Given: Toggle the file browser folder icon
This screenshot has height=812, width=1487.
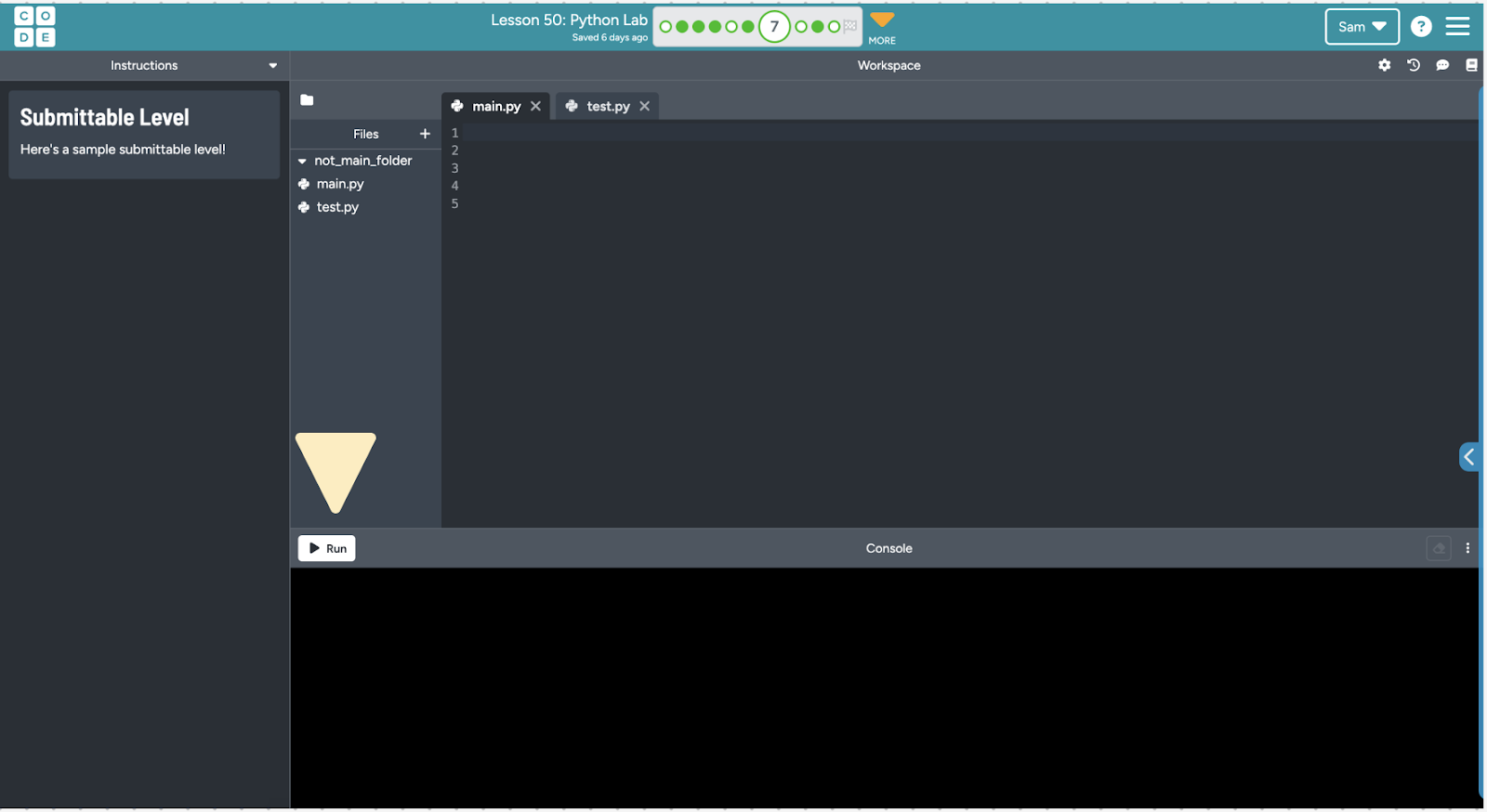Looking at the screenshot, I should pos(307,100).
